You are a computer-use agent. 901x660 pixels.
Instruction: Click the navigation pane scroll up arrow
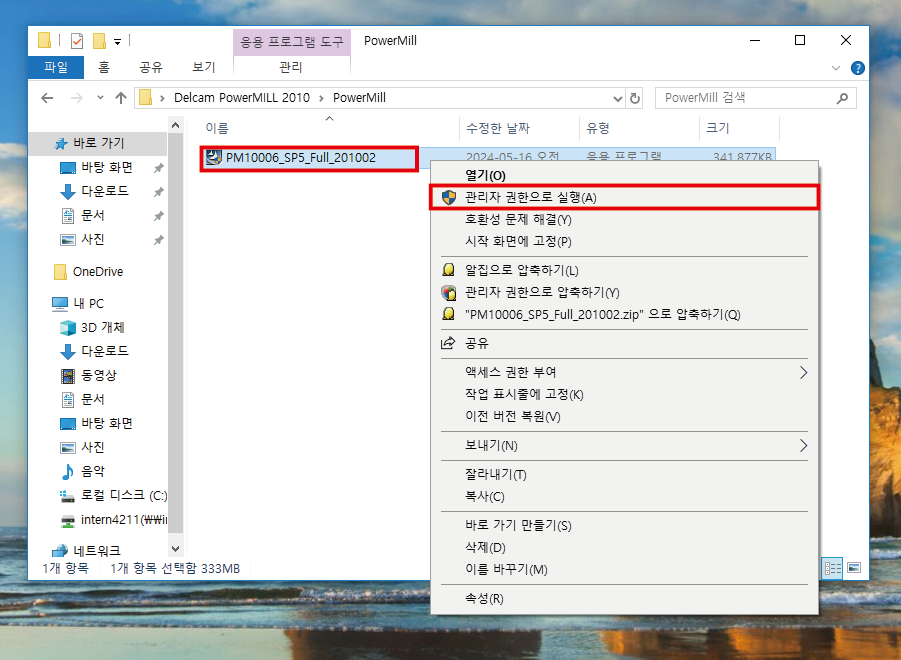tap(176, 125)
